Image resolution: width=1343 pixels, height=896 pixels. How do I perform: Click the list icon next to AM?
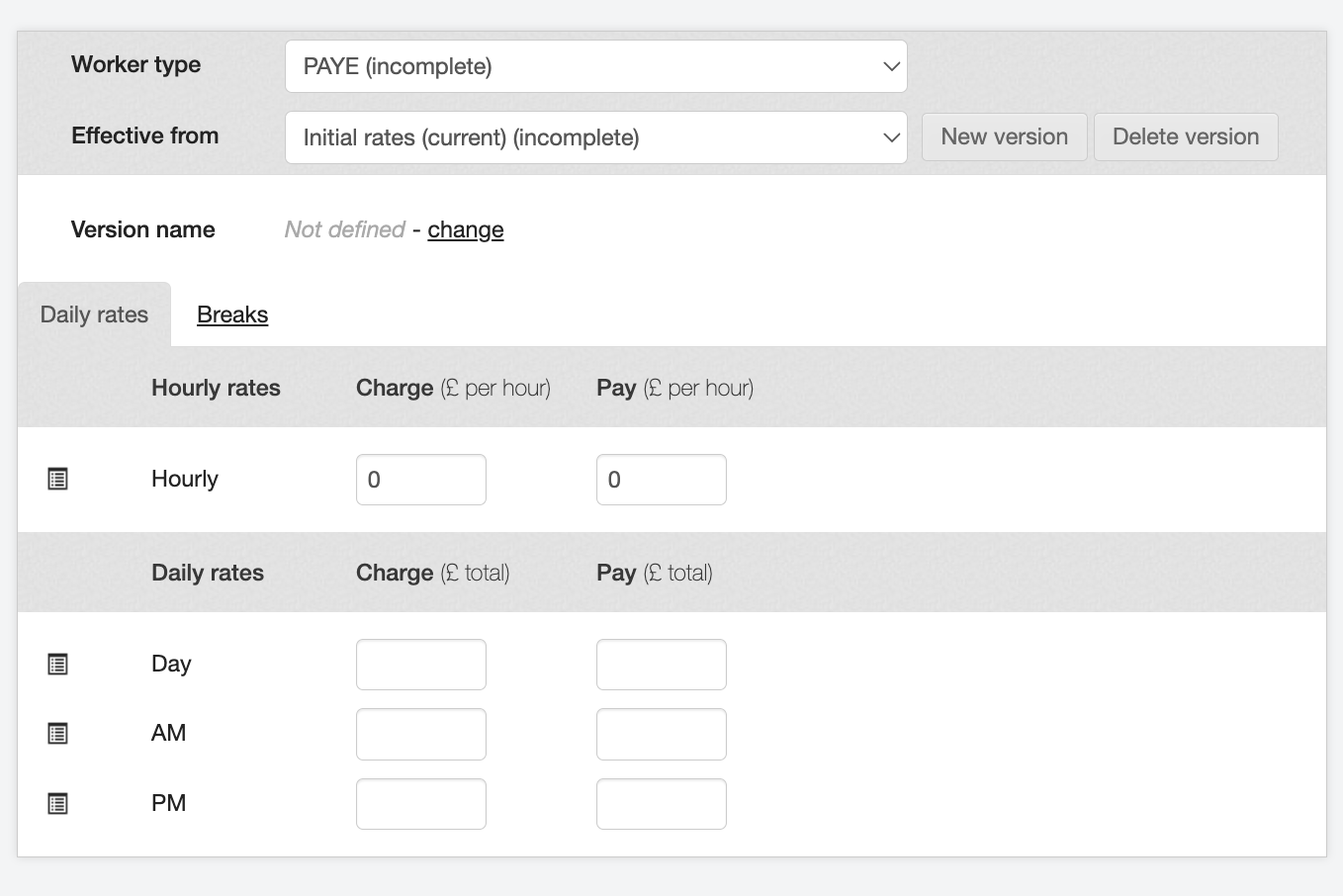(x=58, y=734)
